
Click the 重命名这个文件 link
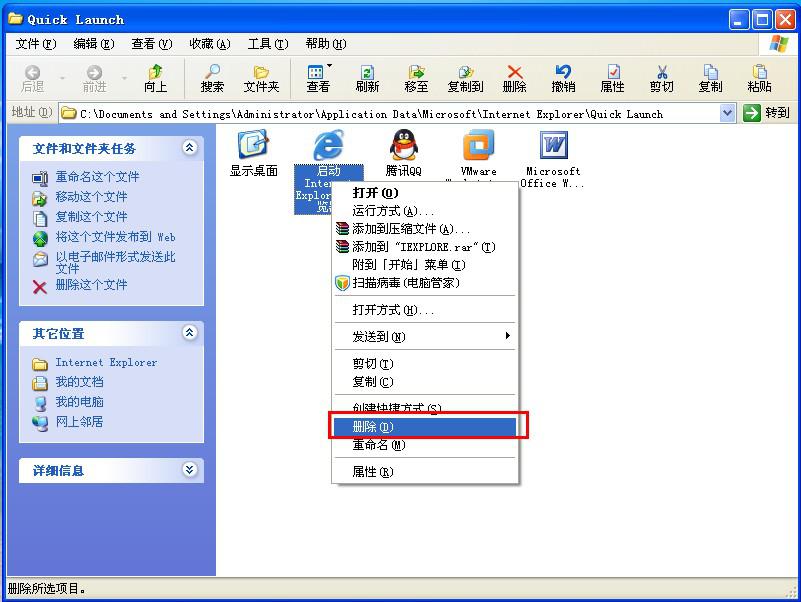pos(97,177)
